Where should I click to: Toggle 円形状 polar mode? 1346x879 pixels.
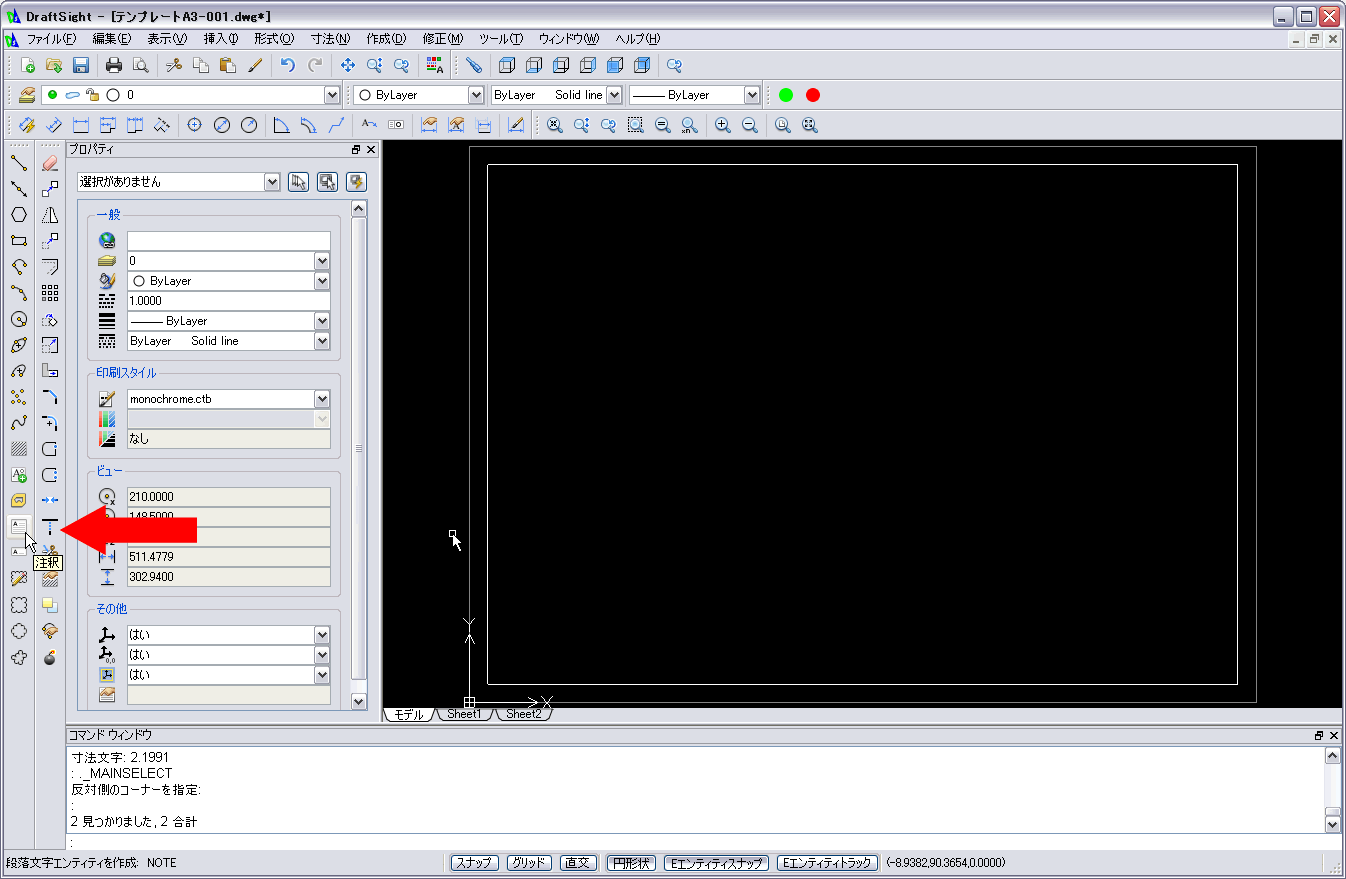click(631, 863)
